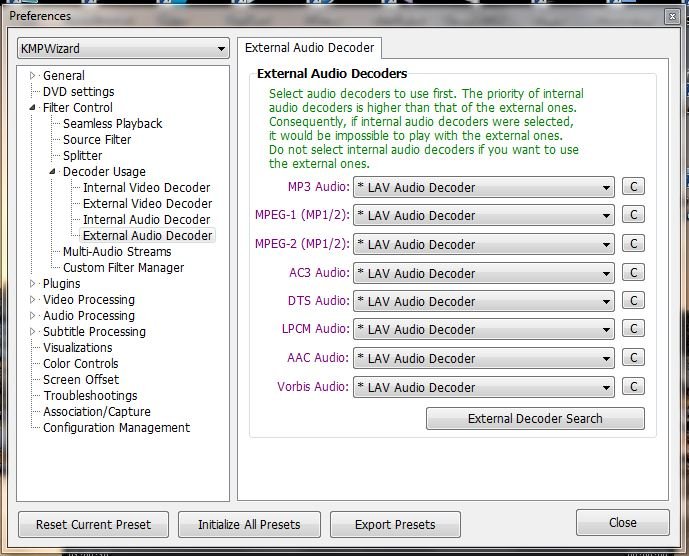Click the C button next to DTS Audio

[x=632, y=301]
